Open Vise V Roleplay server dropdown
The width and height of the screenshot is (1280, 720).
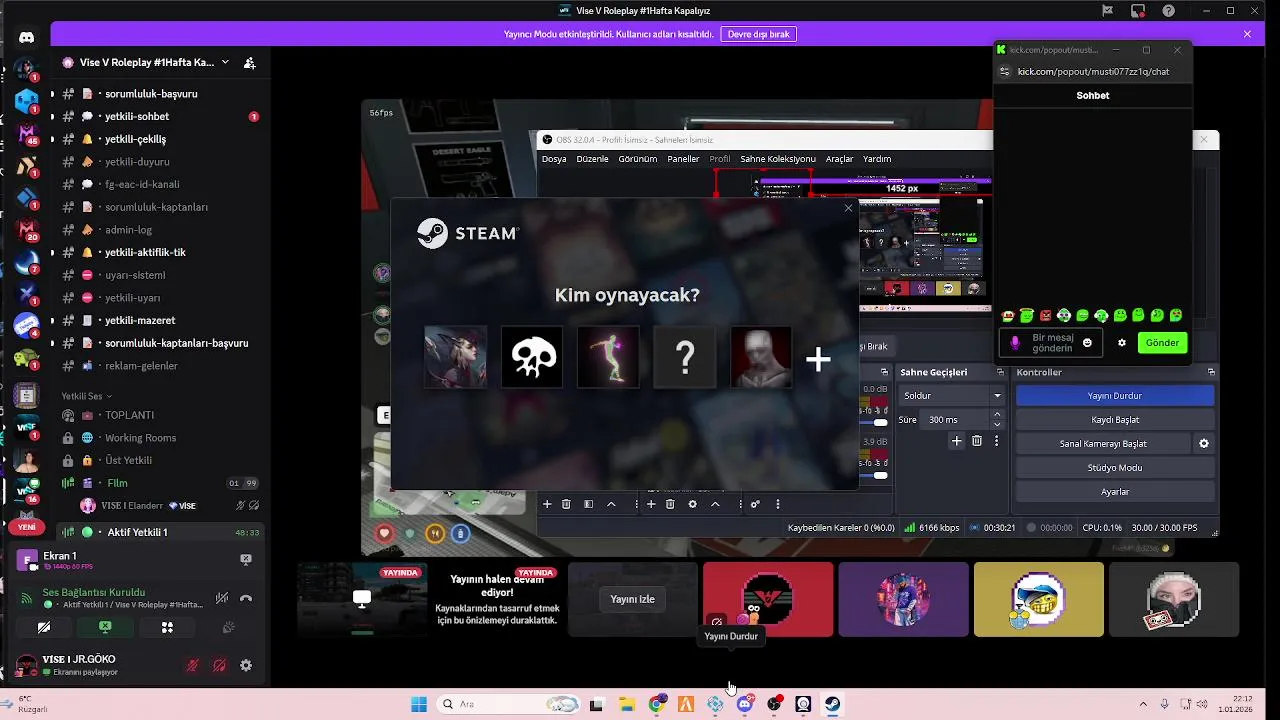pos(225,62)
